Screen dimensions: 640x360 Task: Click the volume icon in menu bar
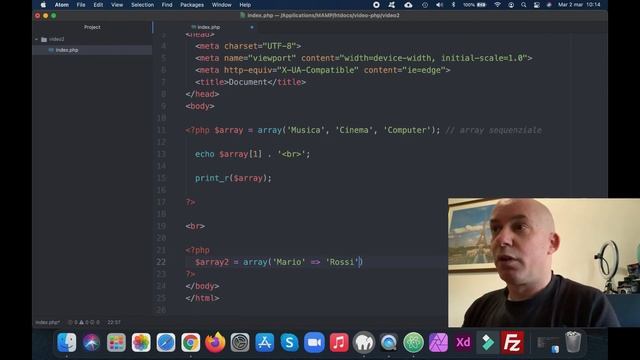439,5
